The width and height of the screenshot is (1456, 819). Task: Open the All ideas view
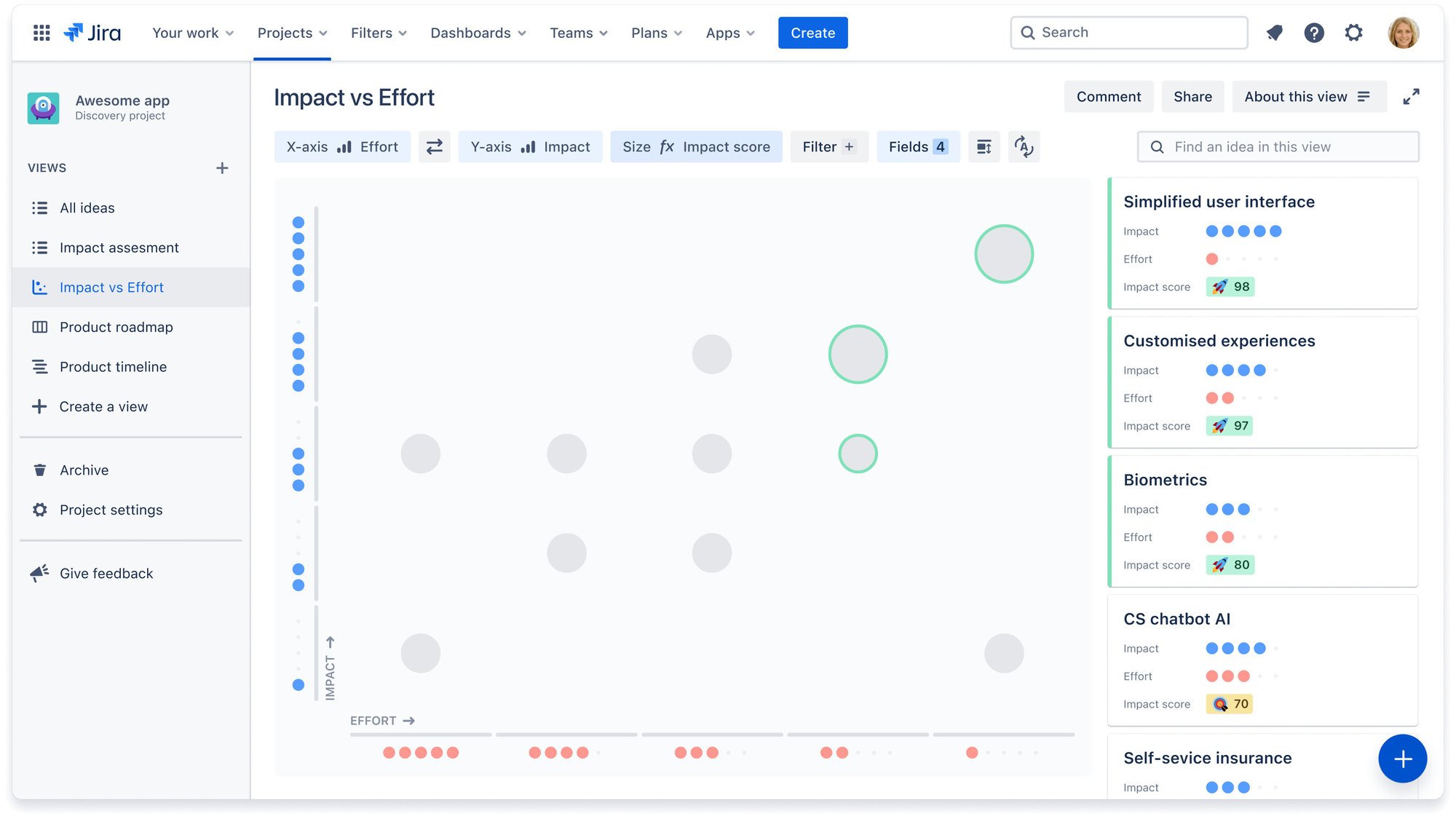(131, 208)
